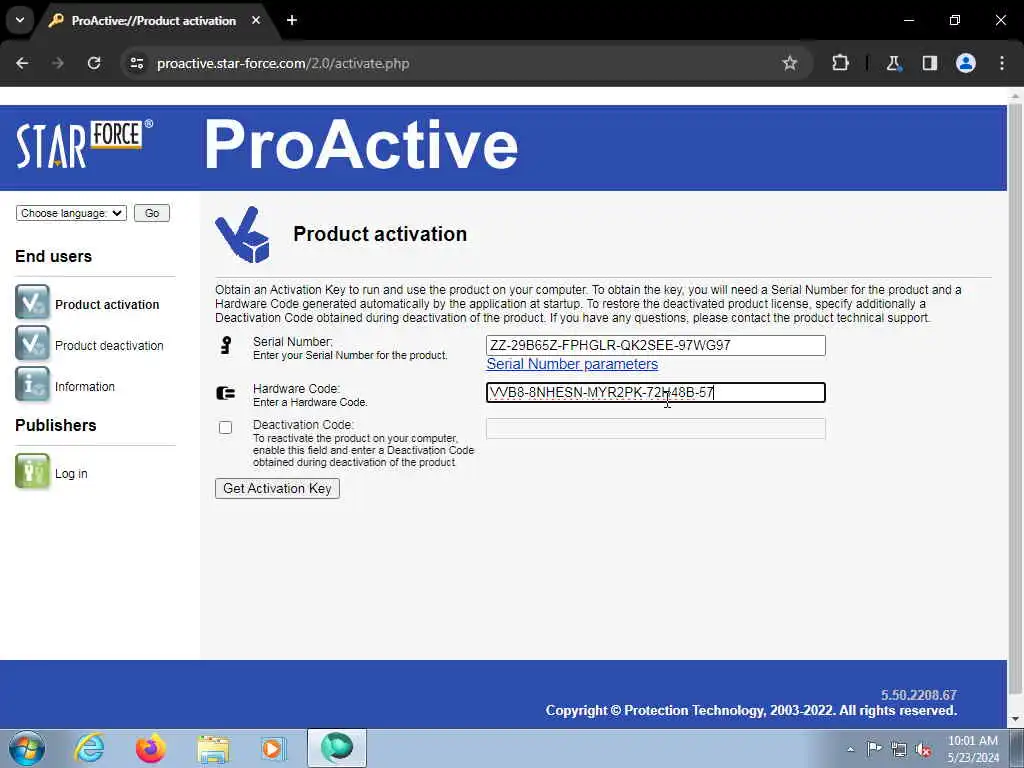Click the Product activation page heading
Image resolution: width=1024 pixels, height=768 pixels.
coord(380,234)
